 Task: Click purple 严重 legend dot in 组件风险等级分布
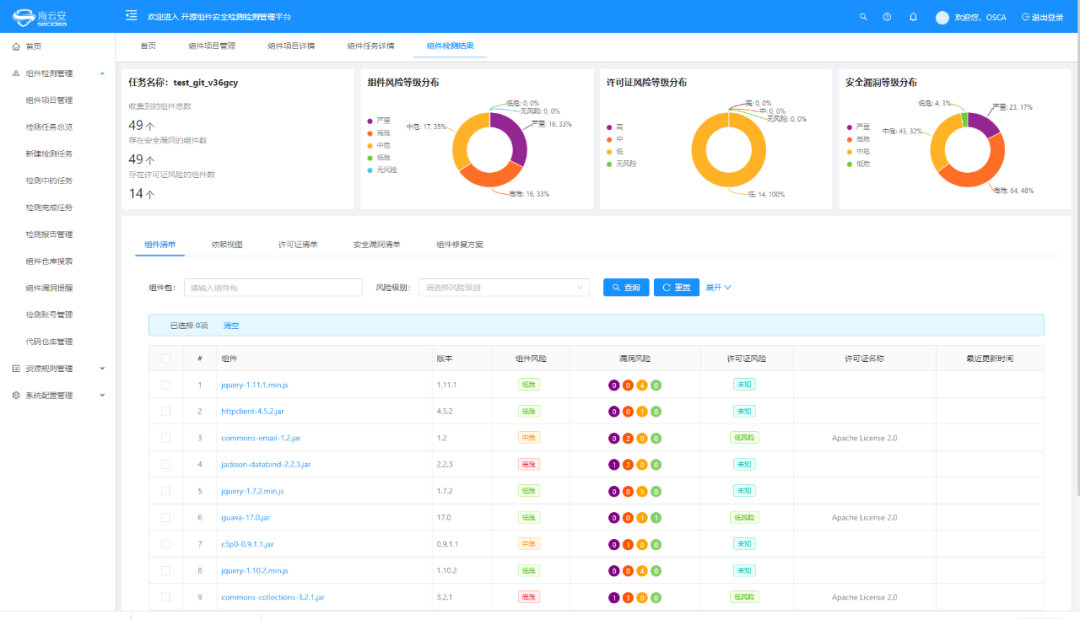pyautogui.click(x=371, y=120)
